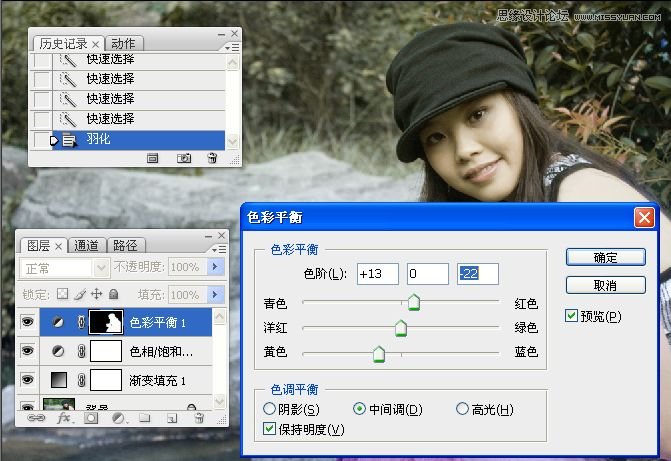This screenshot has height=461, width=671.
Task: Select the mask thumbnail of 色相/饱和 layer
Action: [x=106, y=351]
